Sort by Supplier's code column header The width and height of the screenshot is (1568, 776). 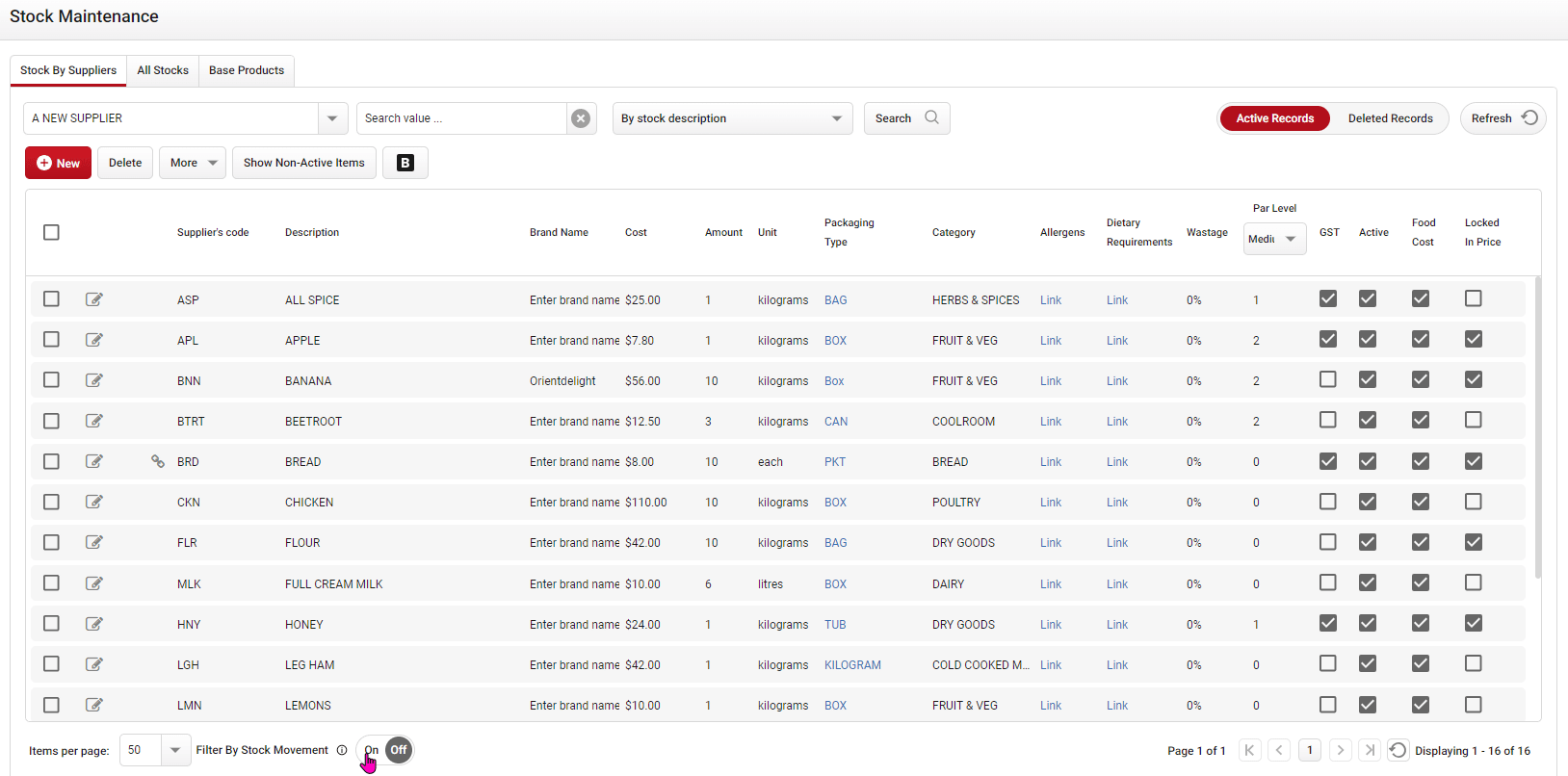pyautogui.click(x=213, y=232)
